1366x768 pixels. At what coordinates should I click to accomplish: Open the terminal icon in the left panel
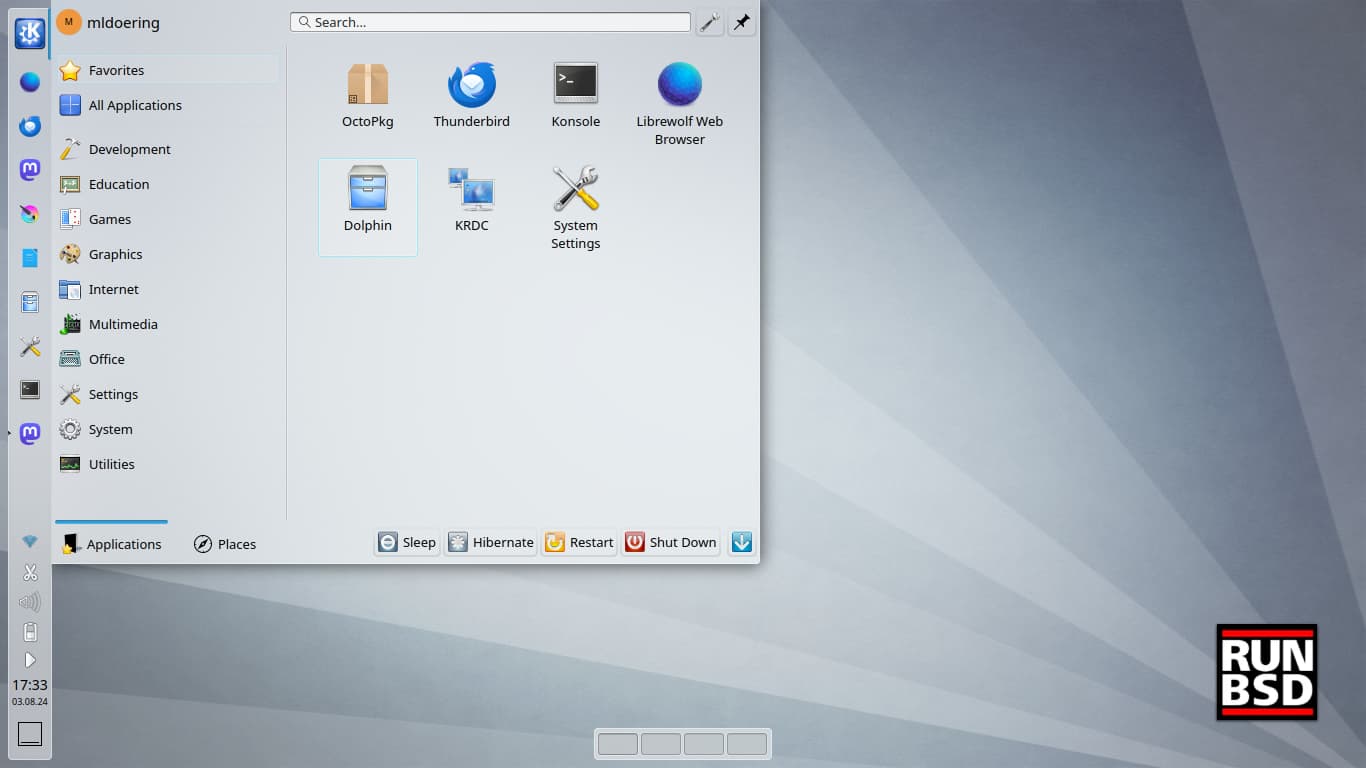pos(30,390)
